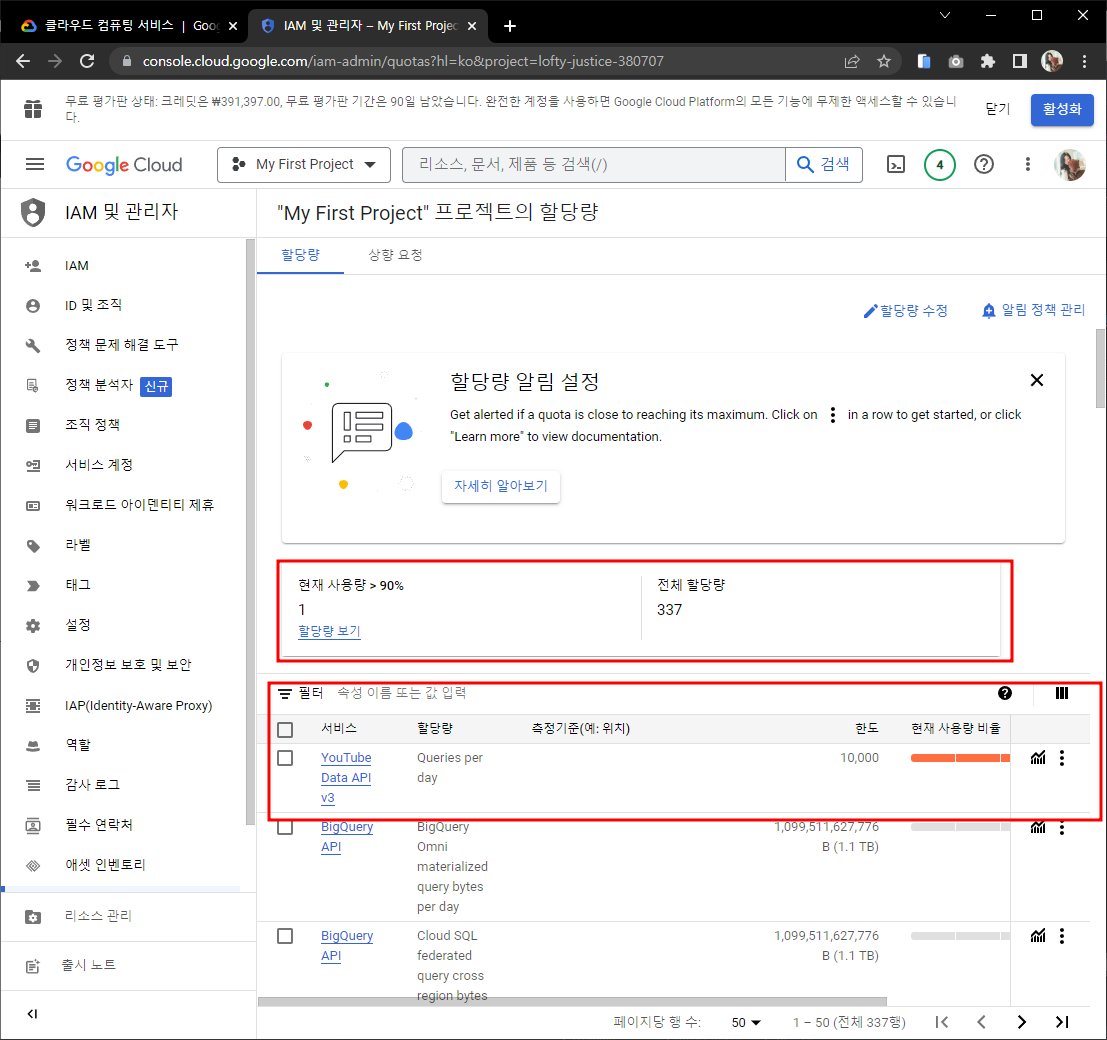Image resolution: width=1107 pixels, height=1040 pixels.
Task: Click the IAM shield logo icon
Action: pos(32,212)
